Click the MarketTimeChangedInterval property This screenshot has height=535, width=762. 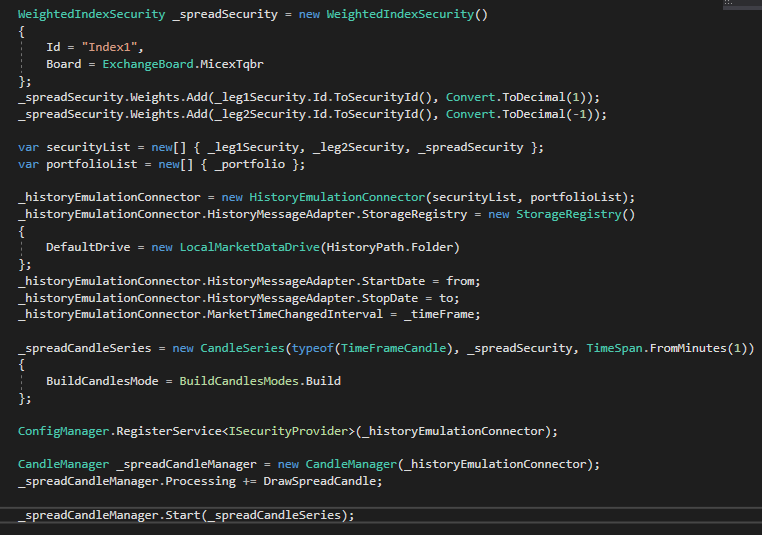point(295,314)
